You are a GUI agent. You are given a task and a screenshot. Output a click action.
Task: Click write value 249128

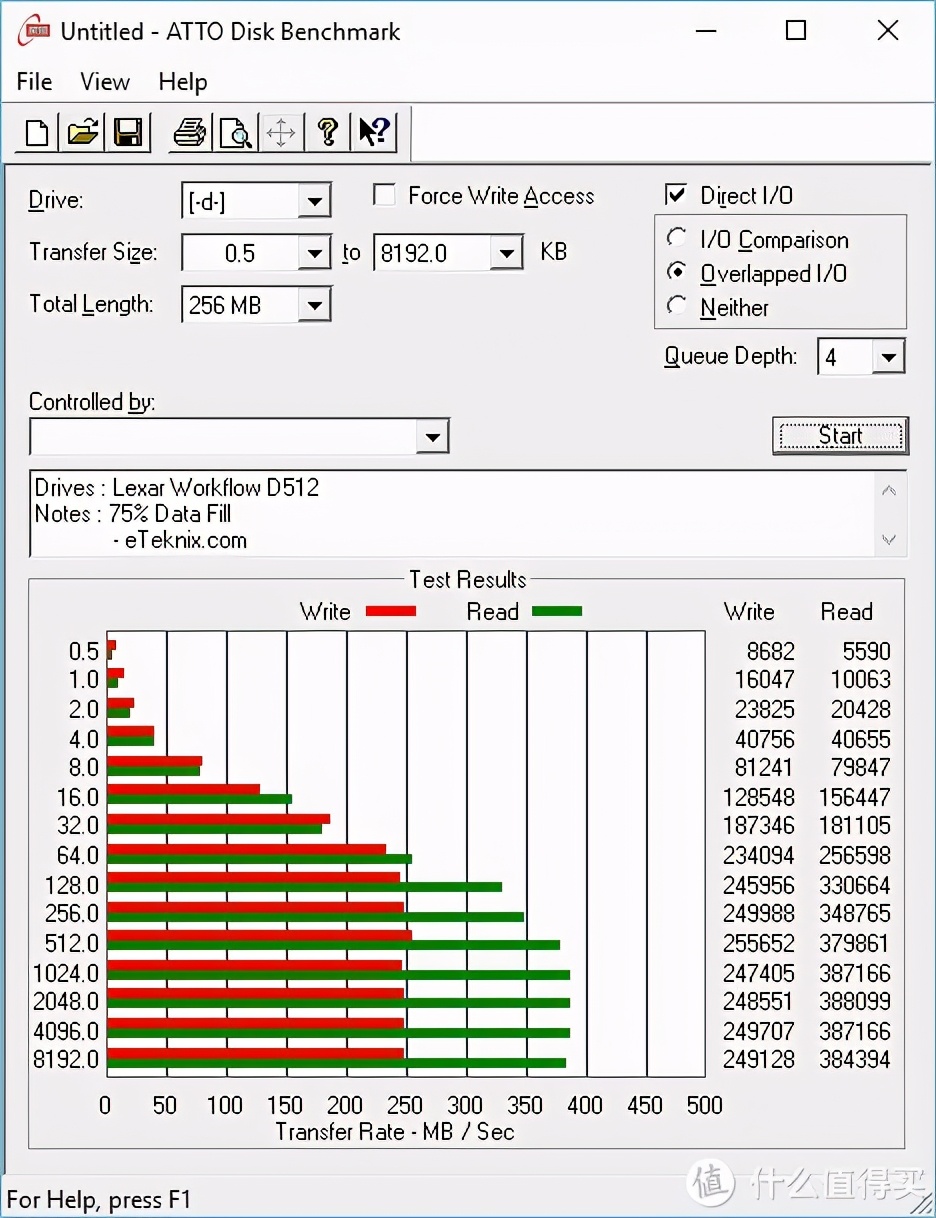pyautogui.click(x=758, y=1059)
